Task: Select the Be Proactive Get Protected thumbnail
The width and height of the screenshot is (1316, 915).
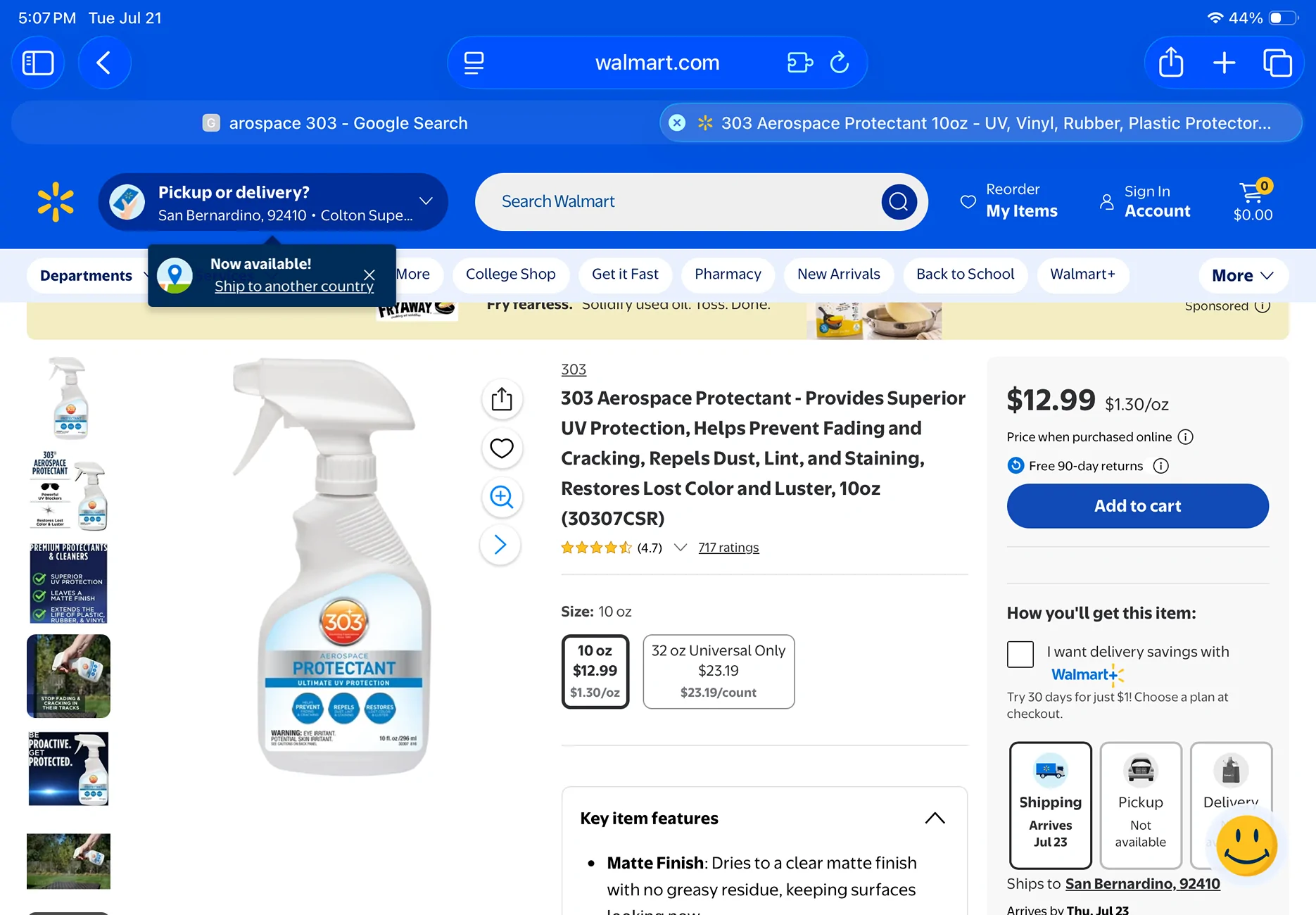Action: pos(68,769)
